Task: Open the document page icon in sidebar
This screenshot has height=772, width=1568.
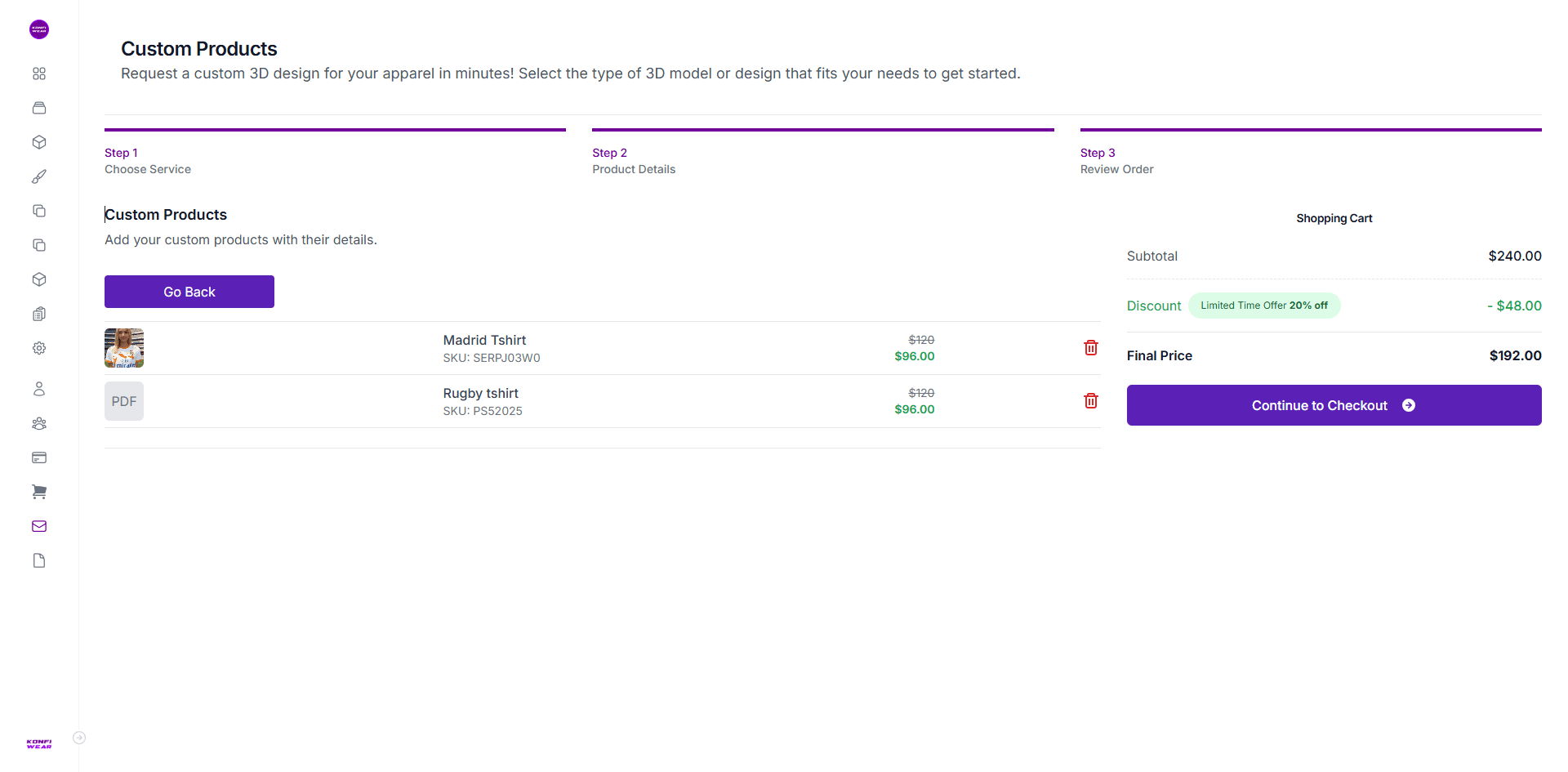Action: (39, 560)
